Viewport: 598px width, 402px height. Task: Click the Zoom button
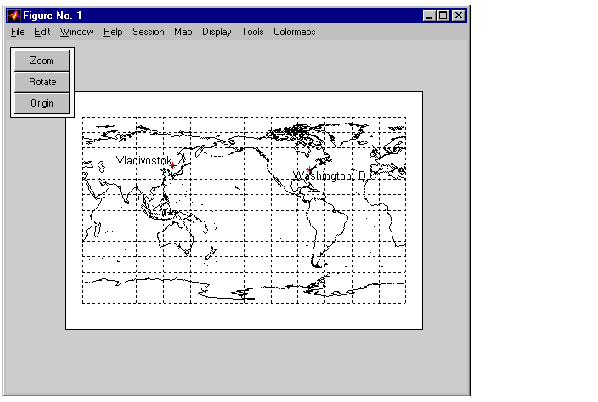tap(42, 61)
